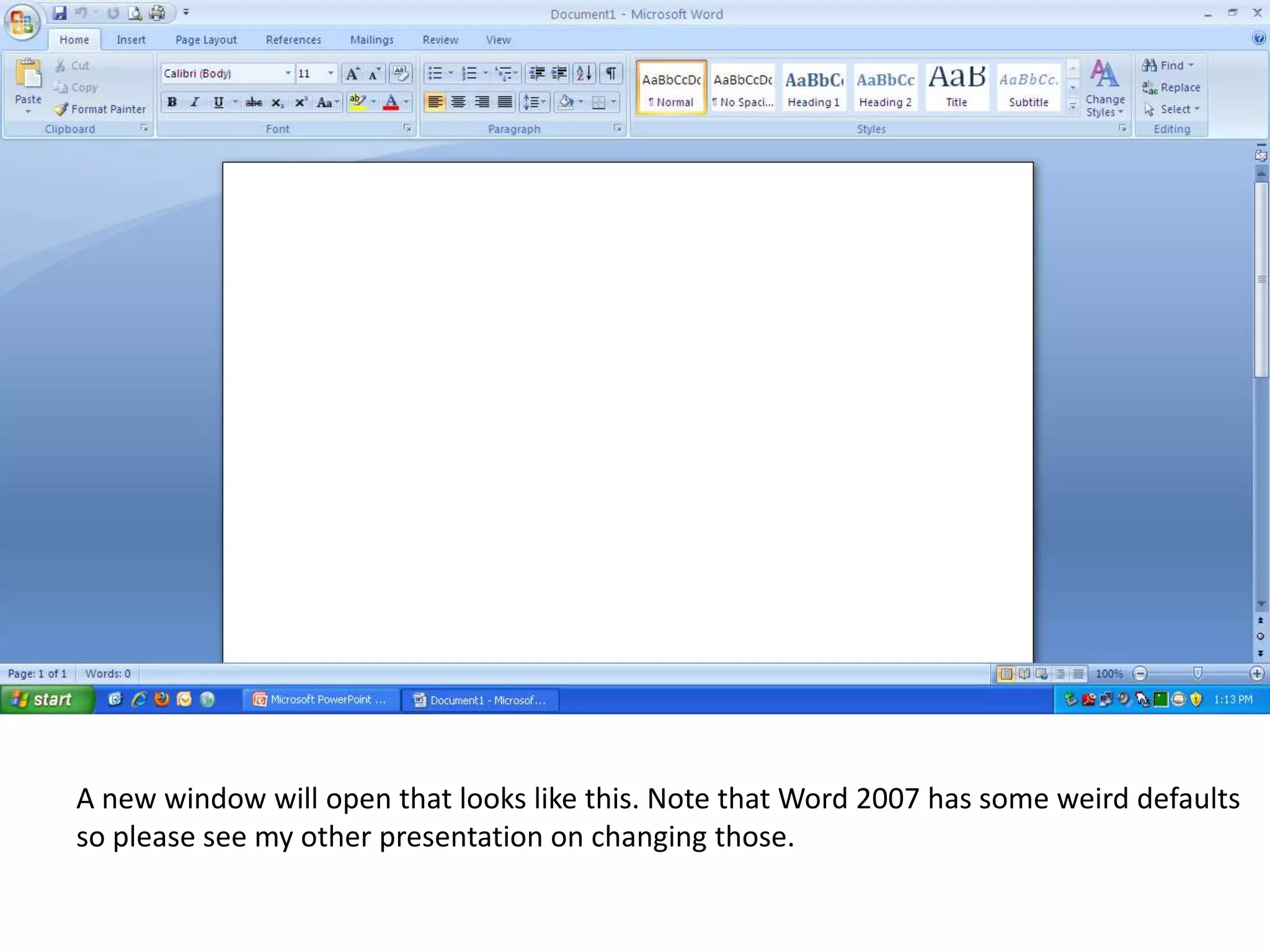Switch to Draft view

[x=1078, y=674]
